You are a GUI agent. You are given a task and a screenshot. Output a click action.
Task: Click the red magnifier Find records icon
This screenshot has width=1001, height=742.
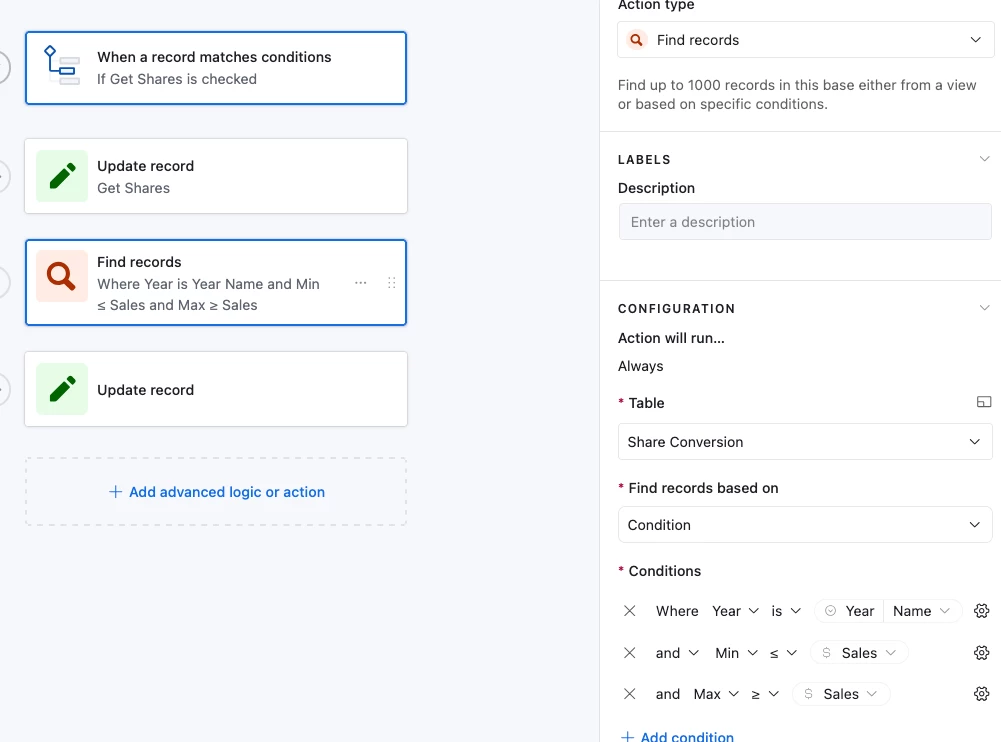click(62, 277)
